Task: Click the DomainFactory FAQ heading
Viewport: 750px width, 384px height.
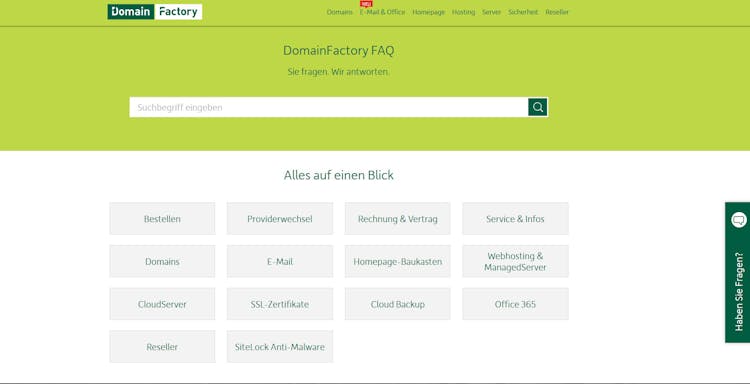Action: tap(339, 51)
